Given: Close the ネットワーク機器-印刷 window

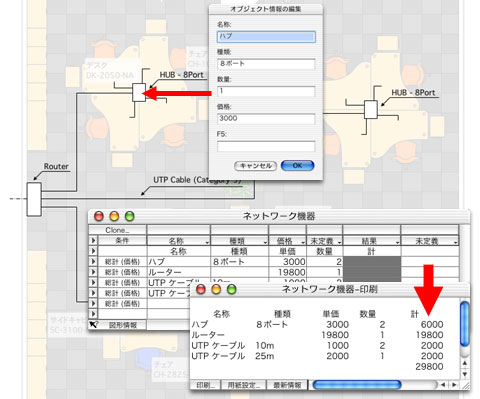Looking at the screenshot, I should 201,289.
